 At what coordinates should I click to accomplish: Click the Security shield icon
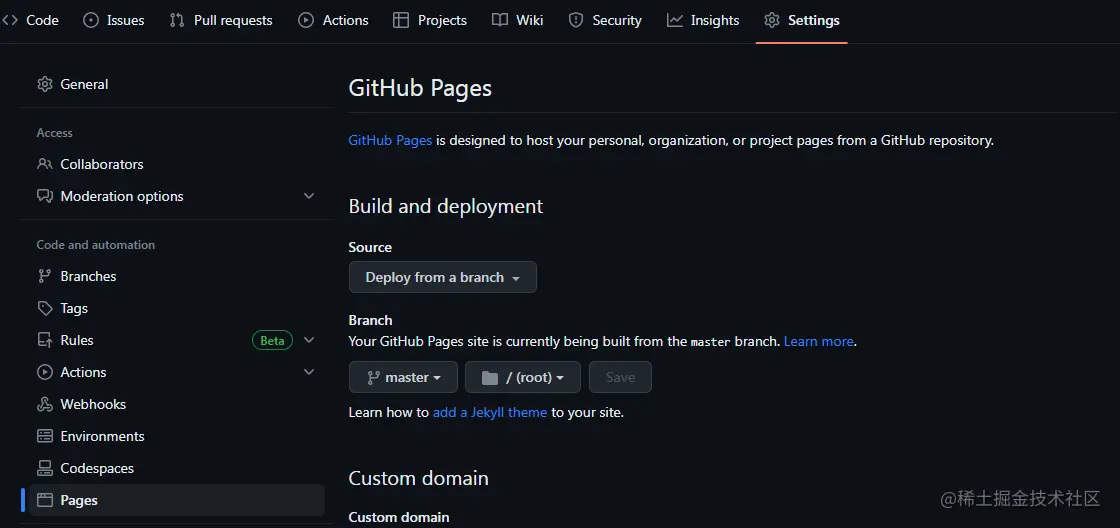click(x=576, y=20)
